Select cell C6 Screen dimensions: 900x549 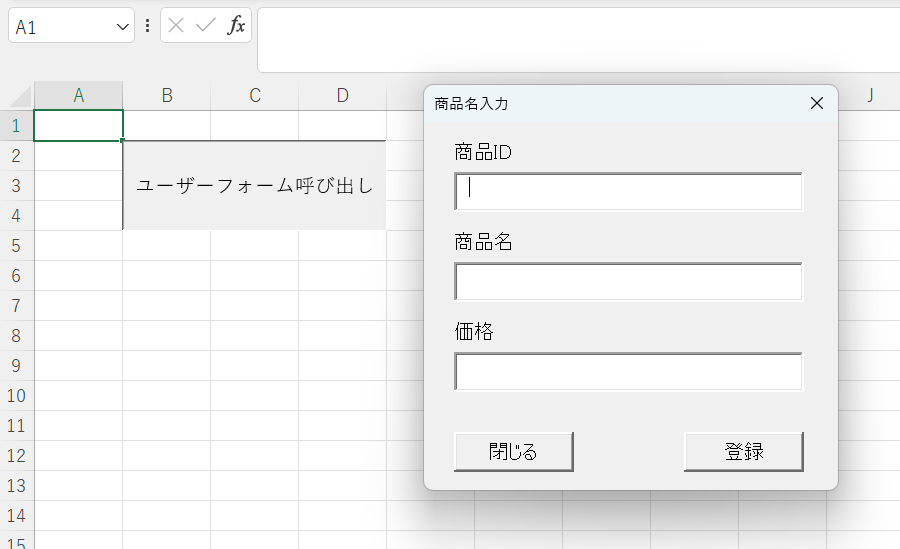[x=255, y=276]
